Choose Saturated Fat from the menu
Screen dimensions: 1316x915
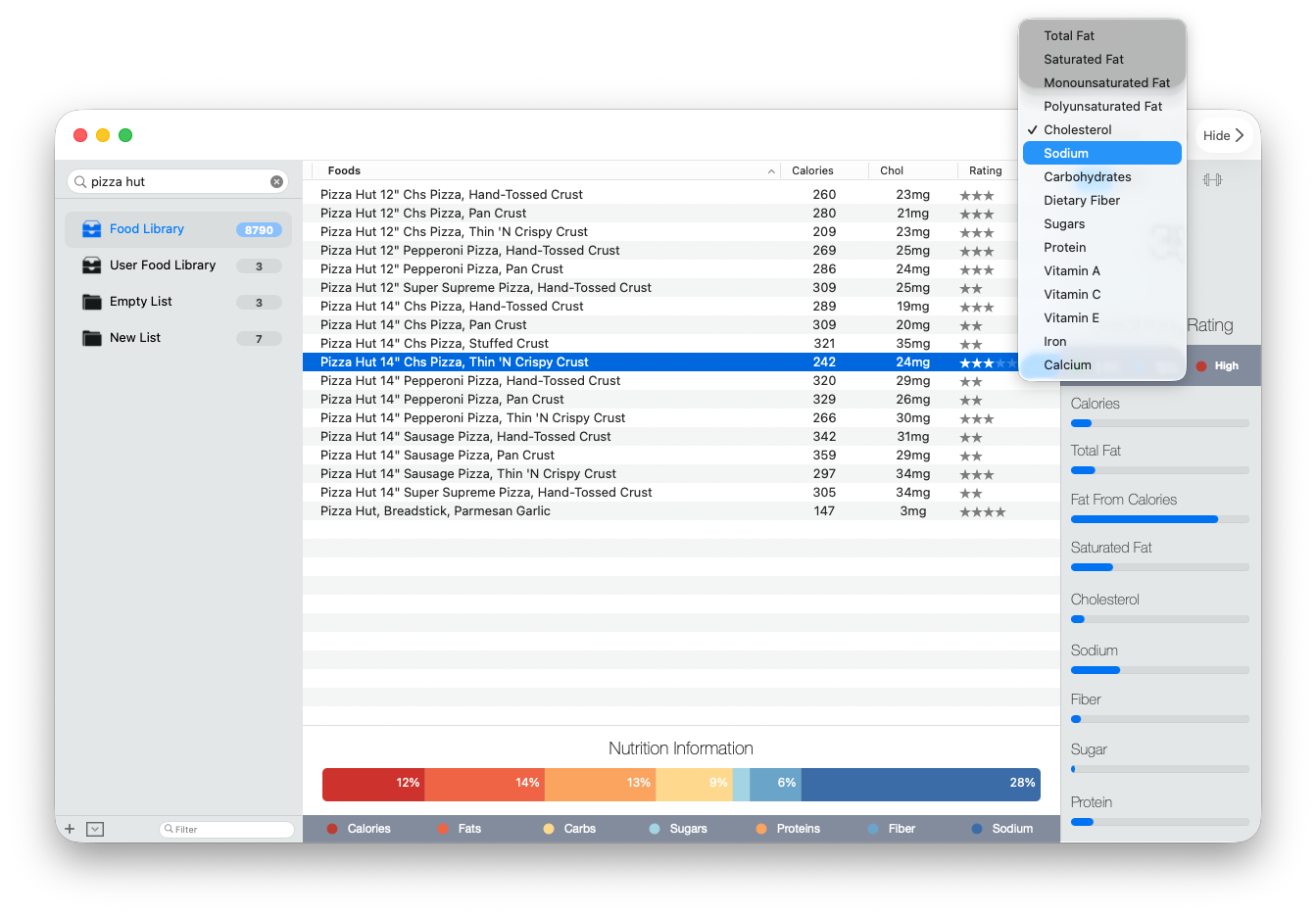click(1102, 59)
